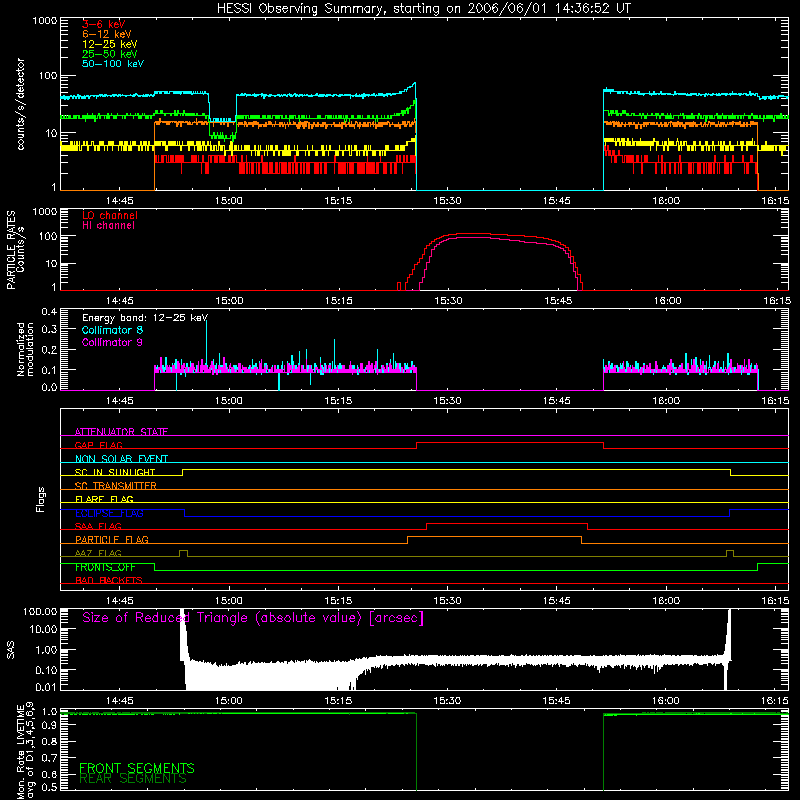Click the HI channel legend label
The image size is (800, 800).
[x=109, y=226]
